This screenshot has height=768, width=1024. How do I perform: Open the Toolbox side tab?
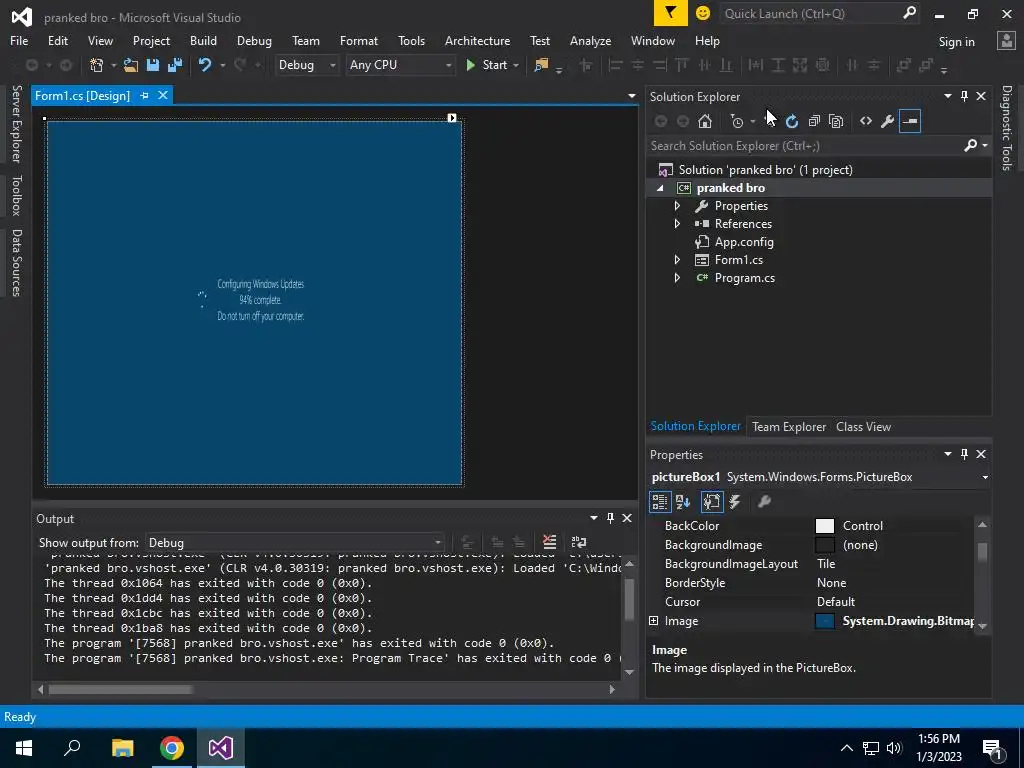tap(16, 195)
